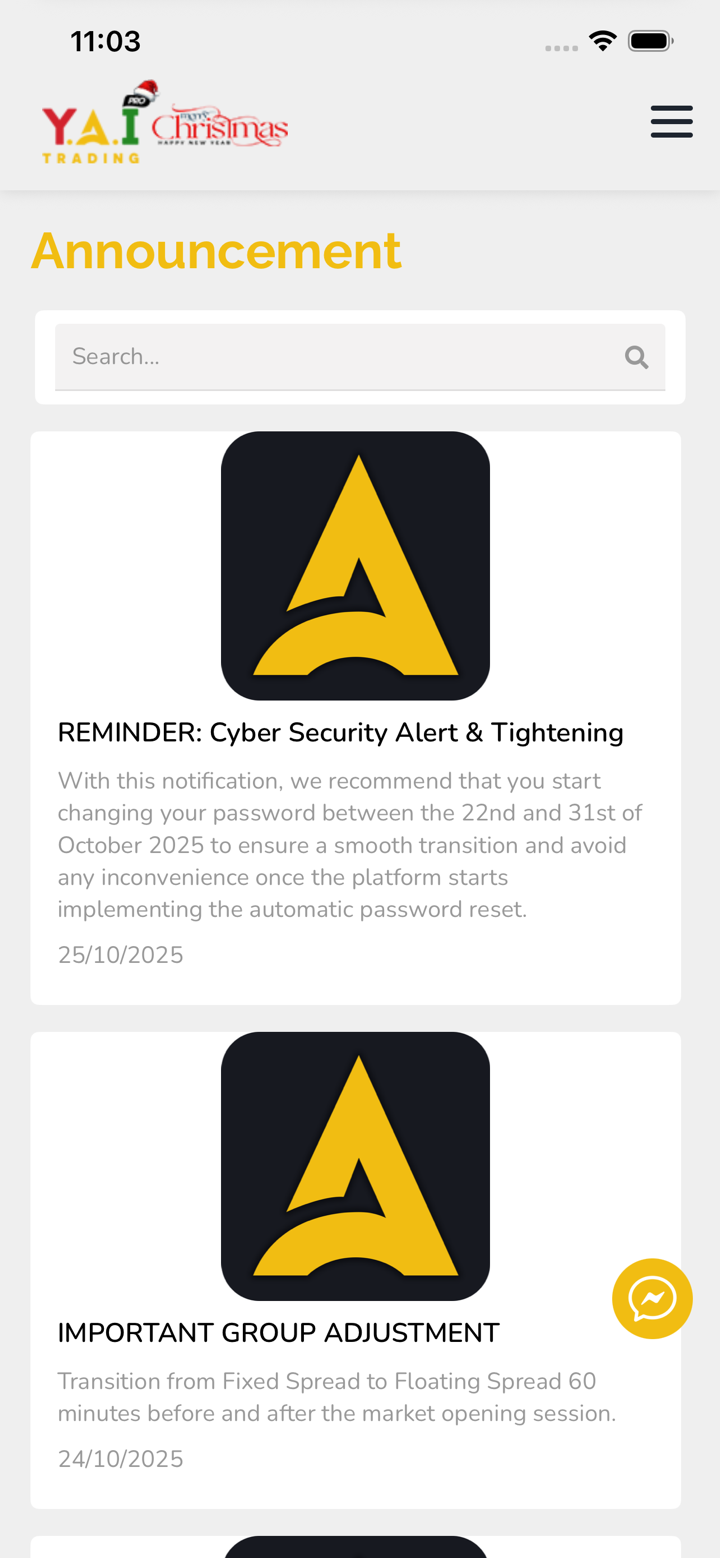720x1558 pixels.
Task: Open the hamburger navigation menu
Action: coord(671,121)
